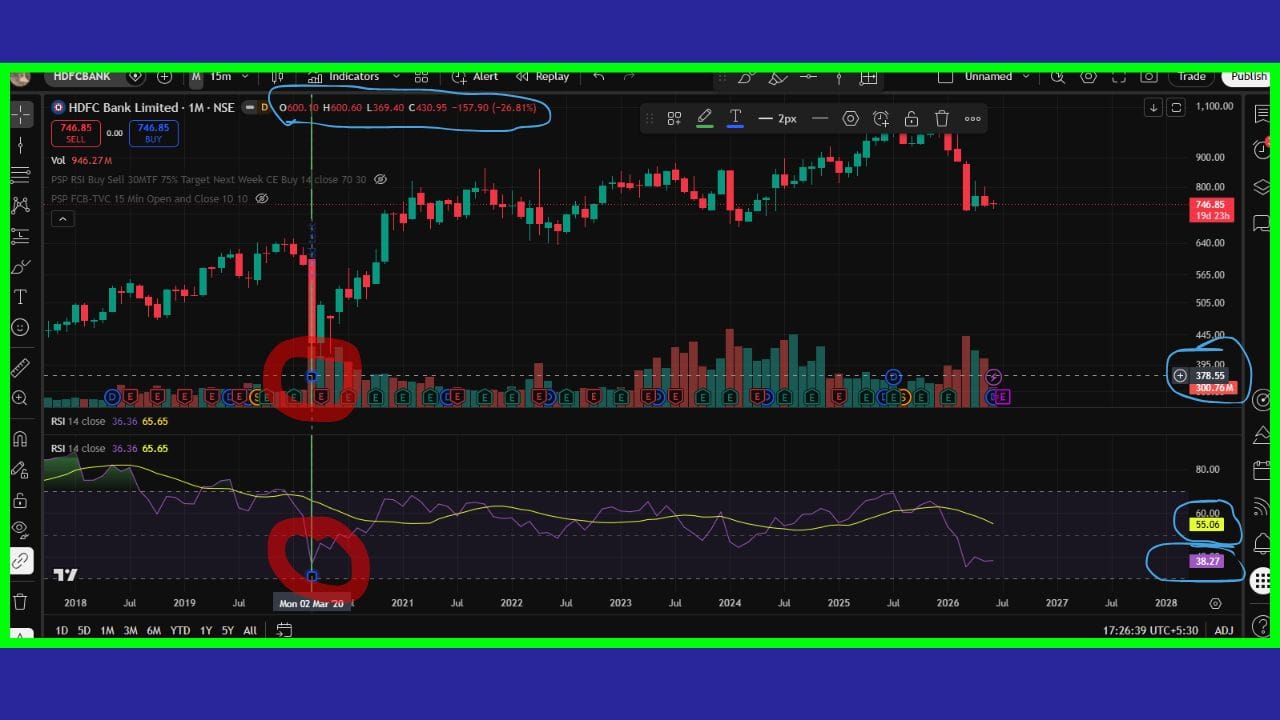1280x720 pixels.
Task: Collapse the indicator legend with the chevron arrow
Action: coord(62,218)
